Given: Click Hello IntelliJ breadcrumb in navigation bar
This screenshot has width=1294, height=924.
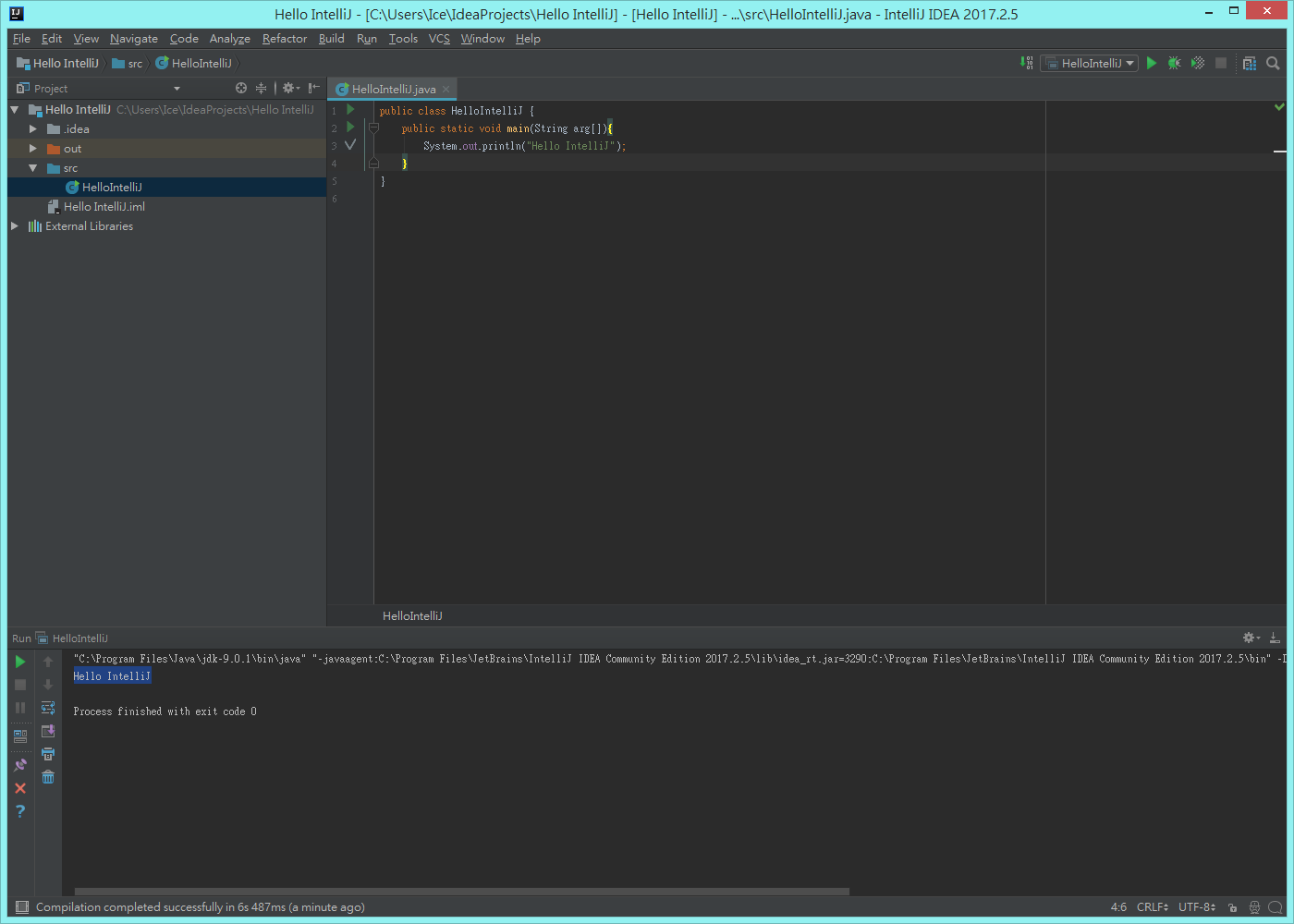Looking at the screenshot, I should (x=57, y=63).
